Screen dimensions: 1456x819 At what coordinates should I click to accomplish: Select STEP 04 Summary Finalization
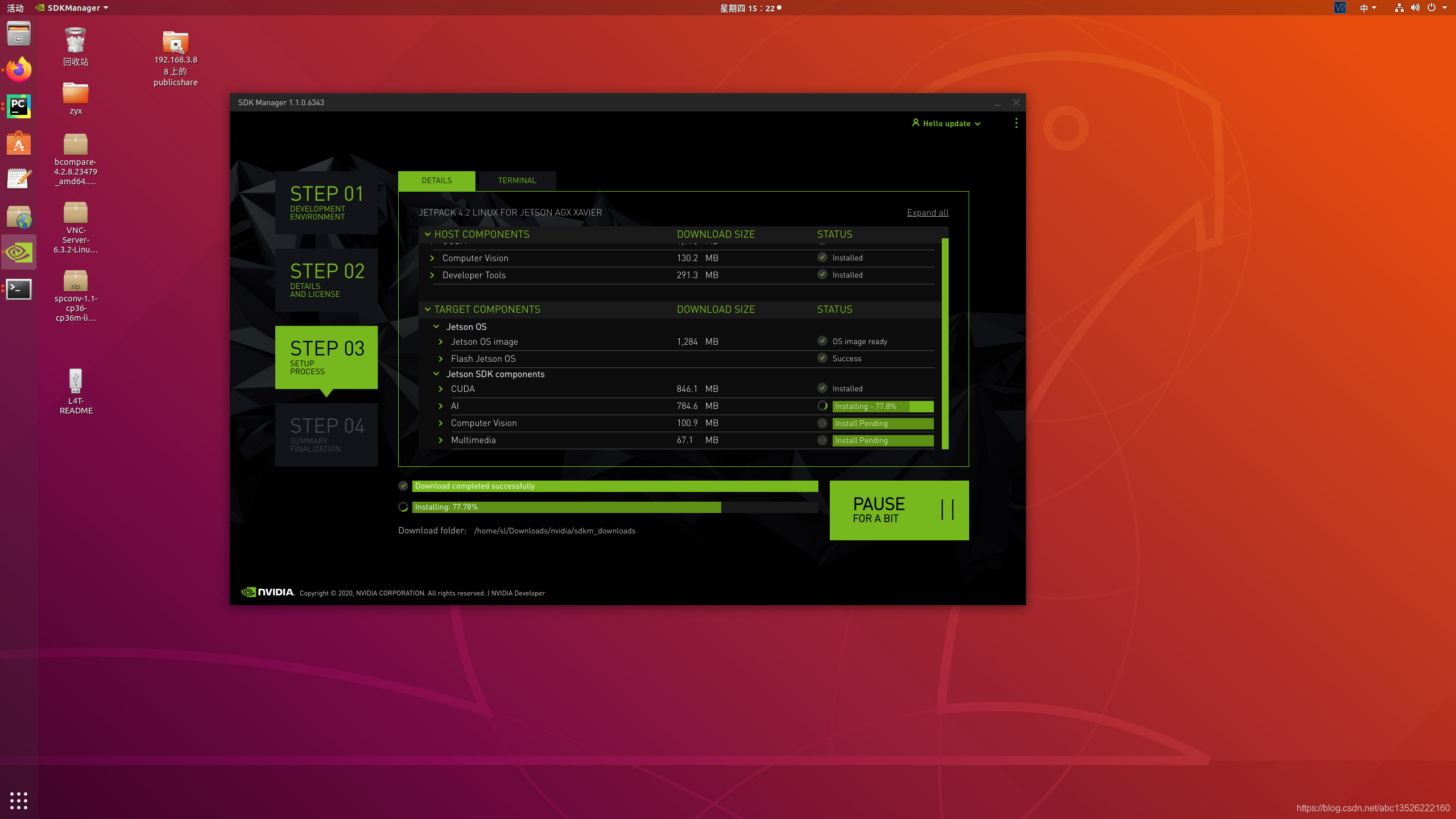point(326,435)
